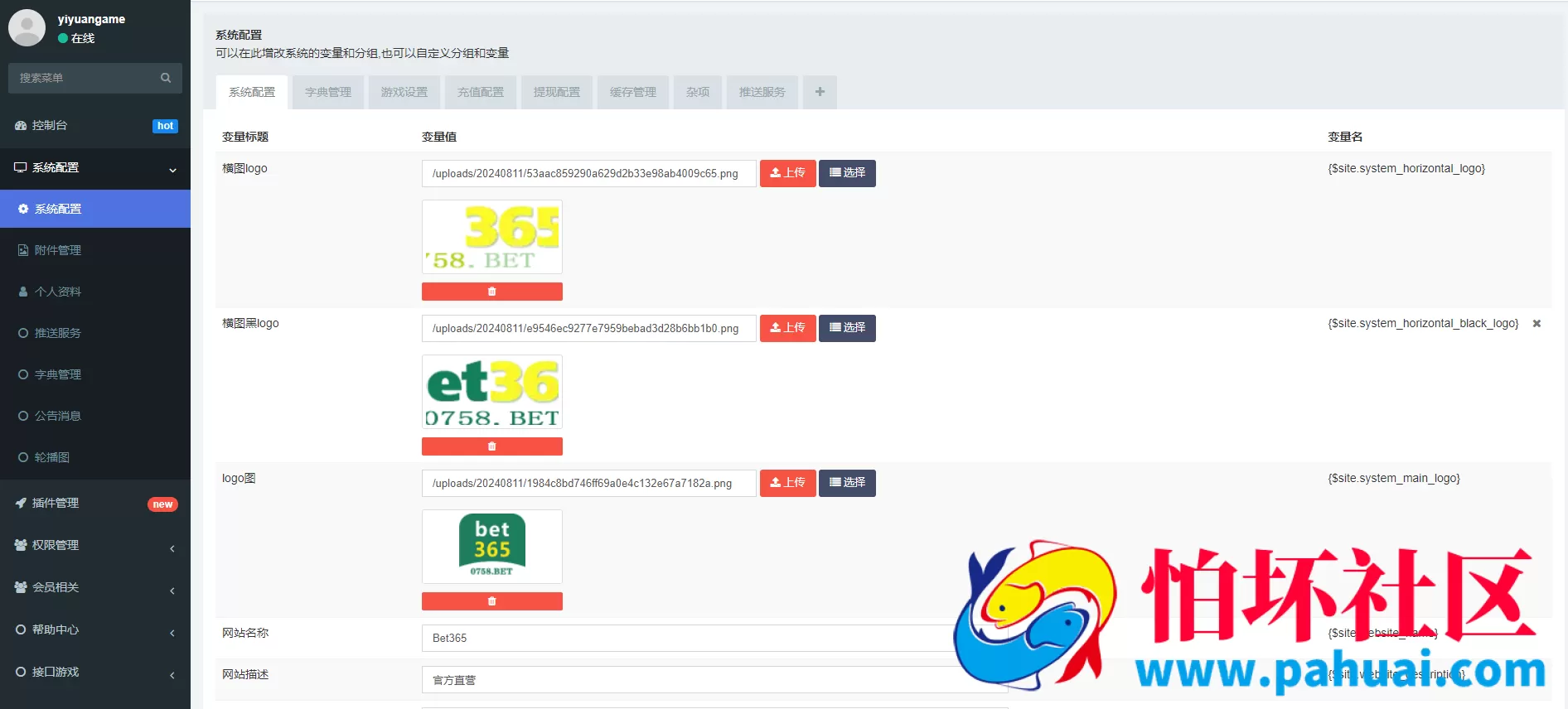This screenshot has height=709, width=1568.
Task: Click the yiyuangame username
Action: (91, 19)
